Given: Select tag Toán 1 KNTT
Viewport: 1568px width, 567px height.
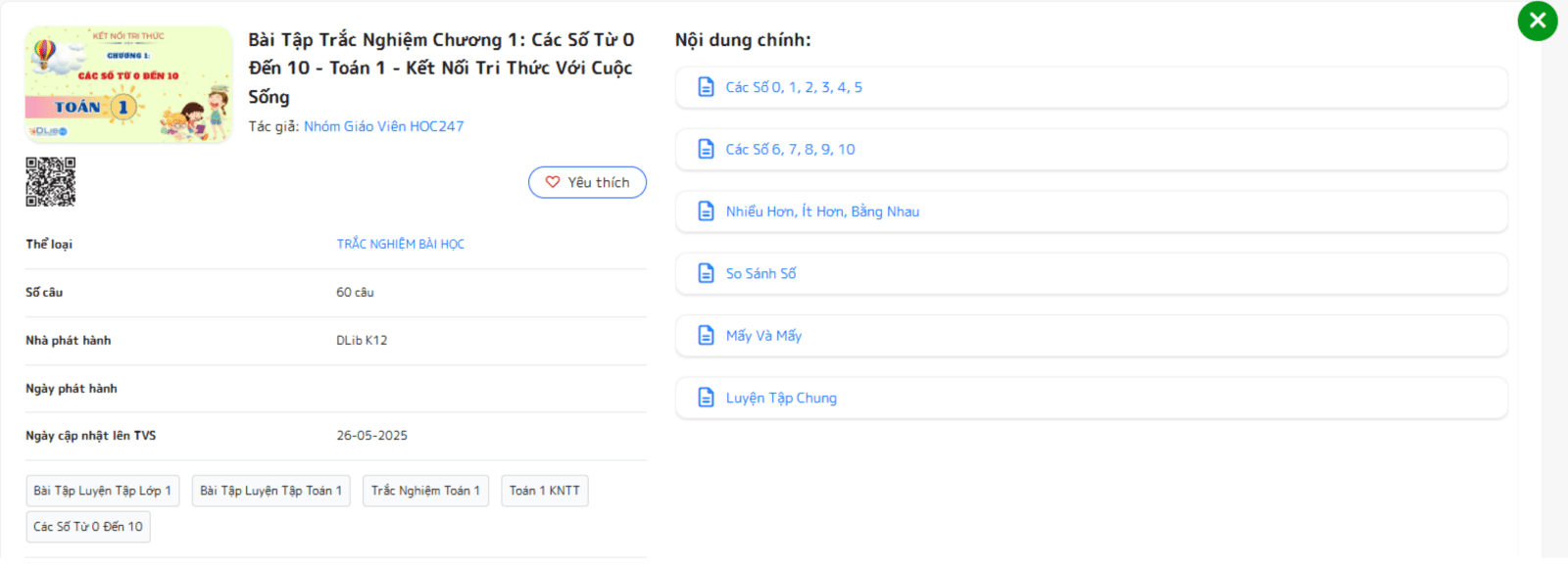Looking at the screenshot, I should (544, 491).
